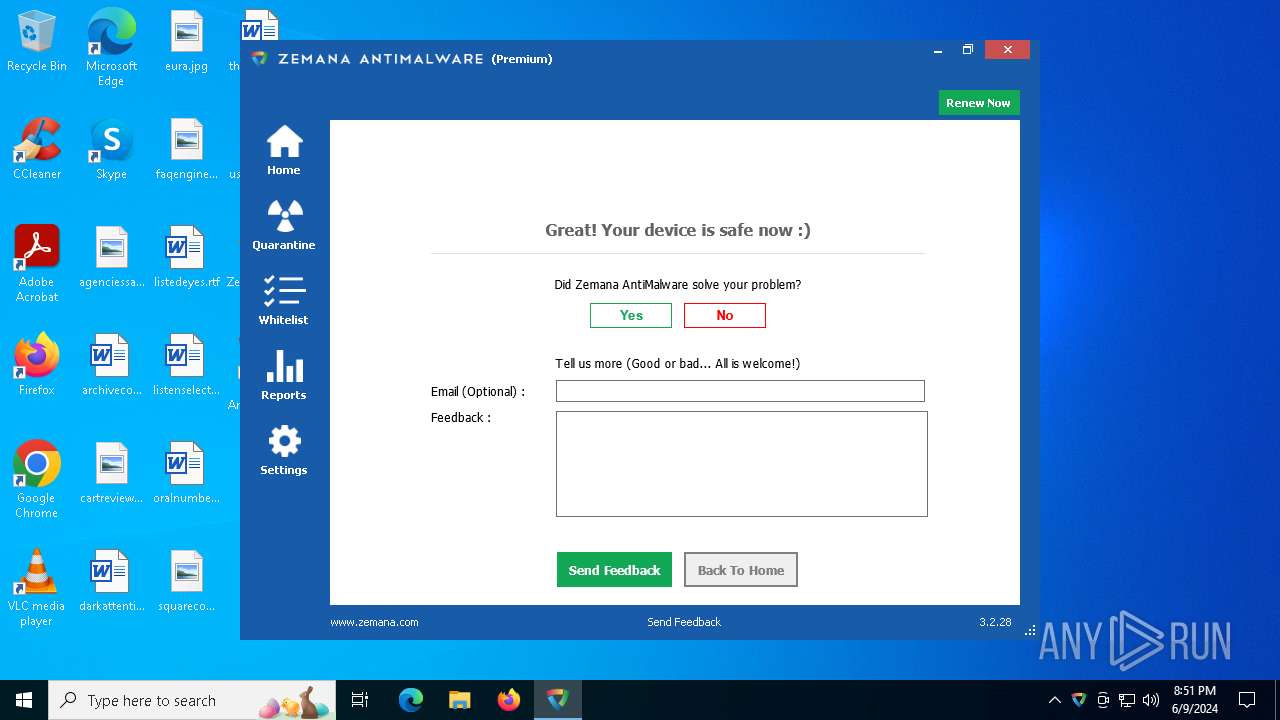Open Firefox from the taskbar
Viewport: 1280px width, 720px height.
pos(508,700)
